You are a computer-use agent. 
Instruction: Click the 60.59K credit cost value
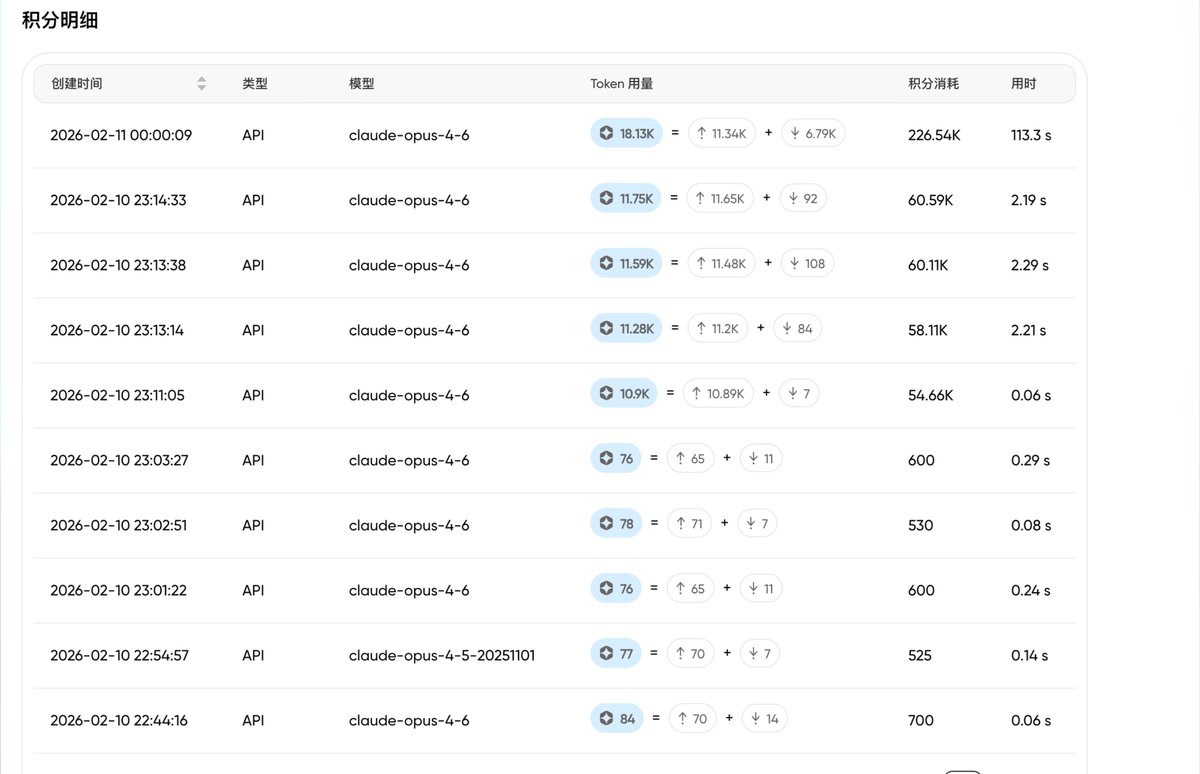931,199
